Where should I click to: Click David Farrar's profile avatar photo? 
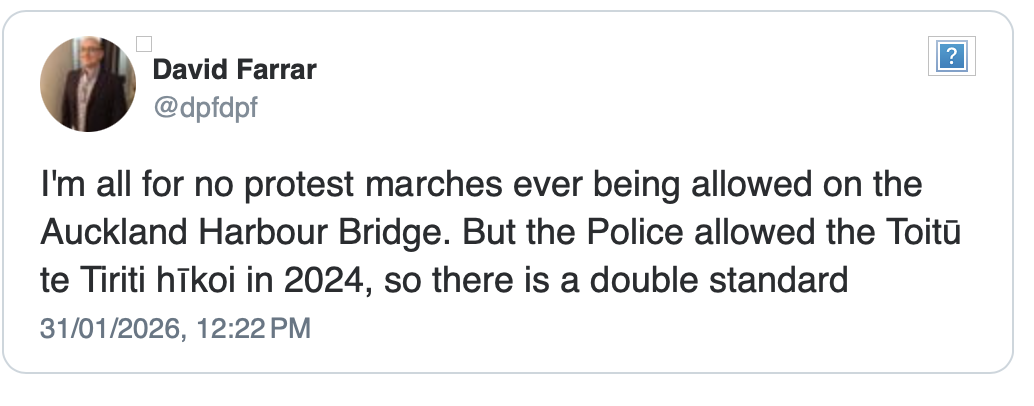[88, 84]
